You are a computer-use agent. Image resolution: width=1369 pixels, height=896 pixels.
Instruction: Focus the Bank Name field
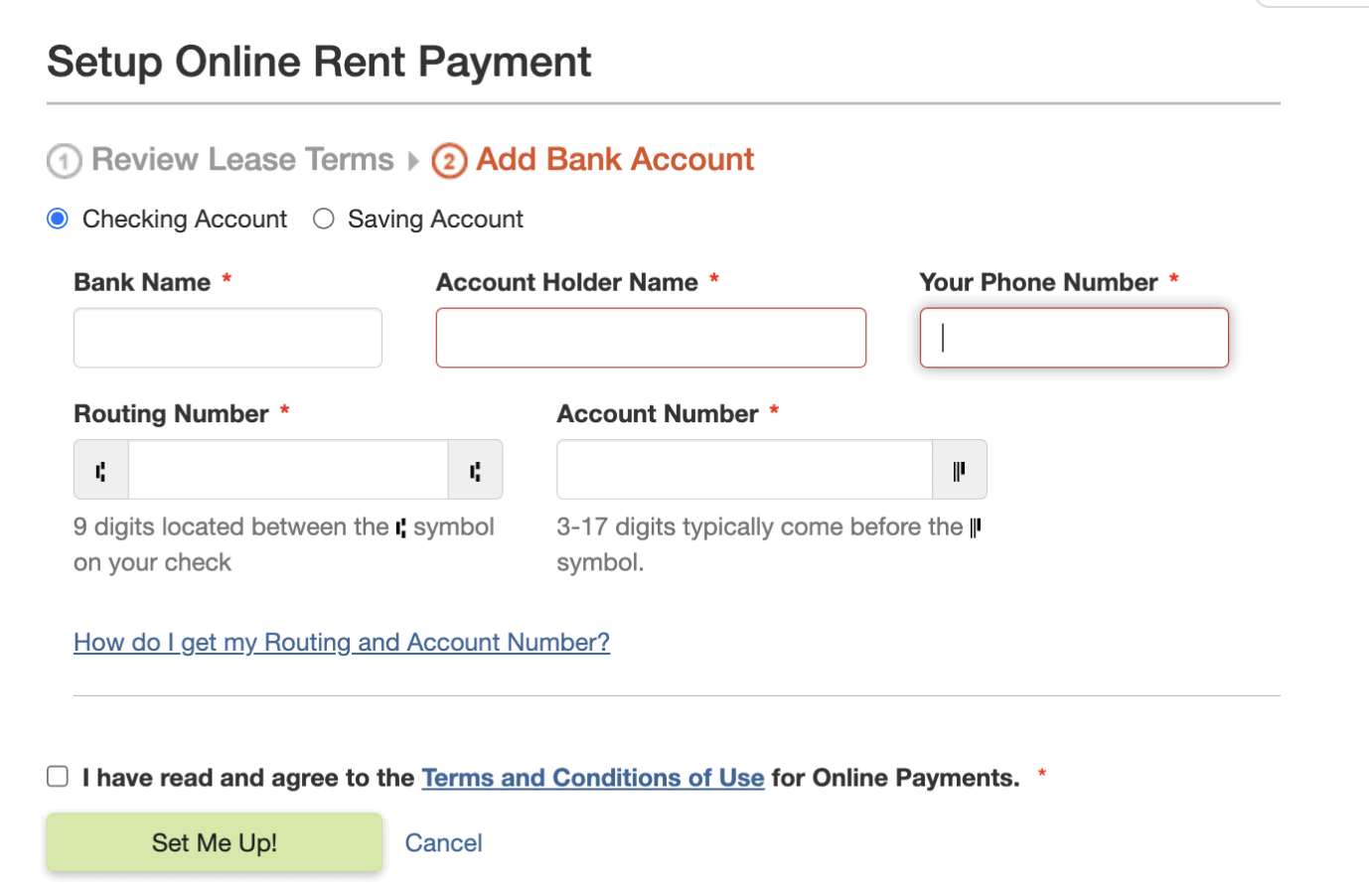(x=228, y=338)
